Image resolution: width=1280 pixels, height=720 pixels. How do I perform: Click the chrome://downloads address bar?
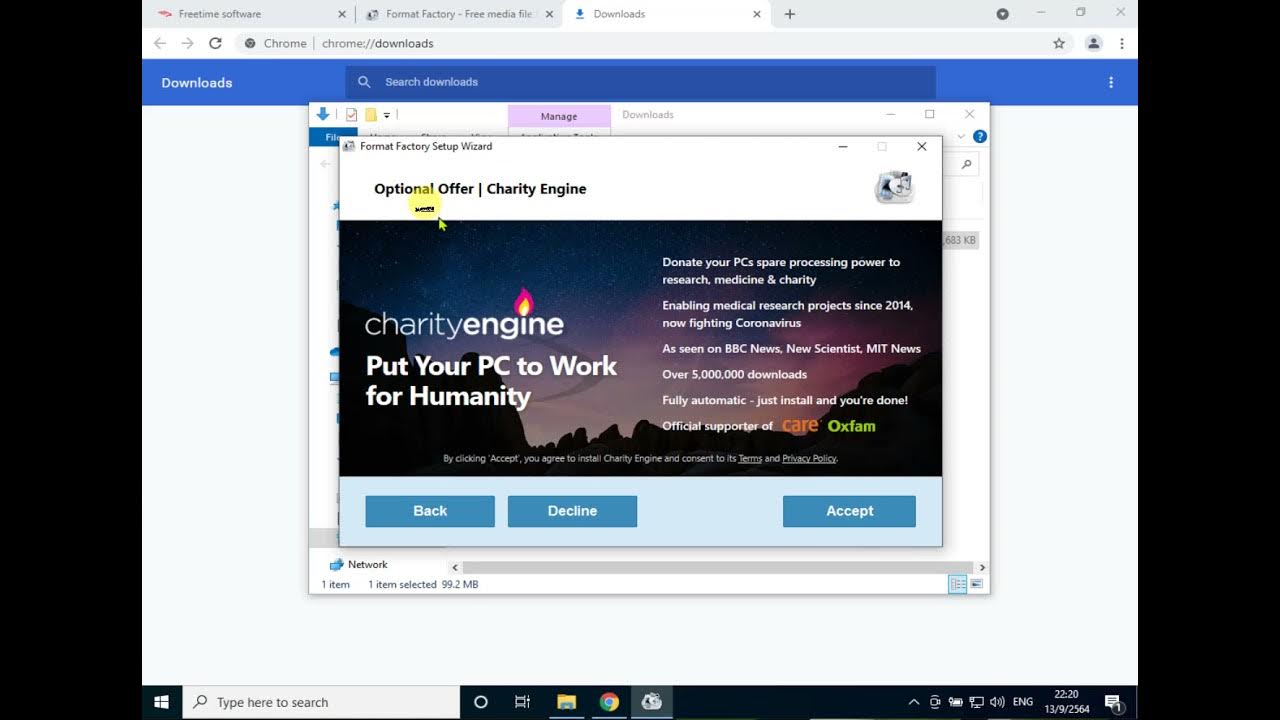click(640, 43)
